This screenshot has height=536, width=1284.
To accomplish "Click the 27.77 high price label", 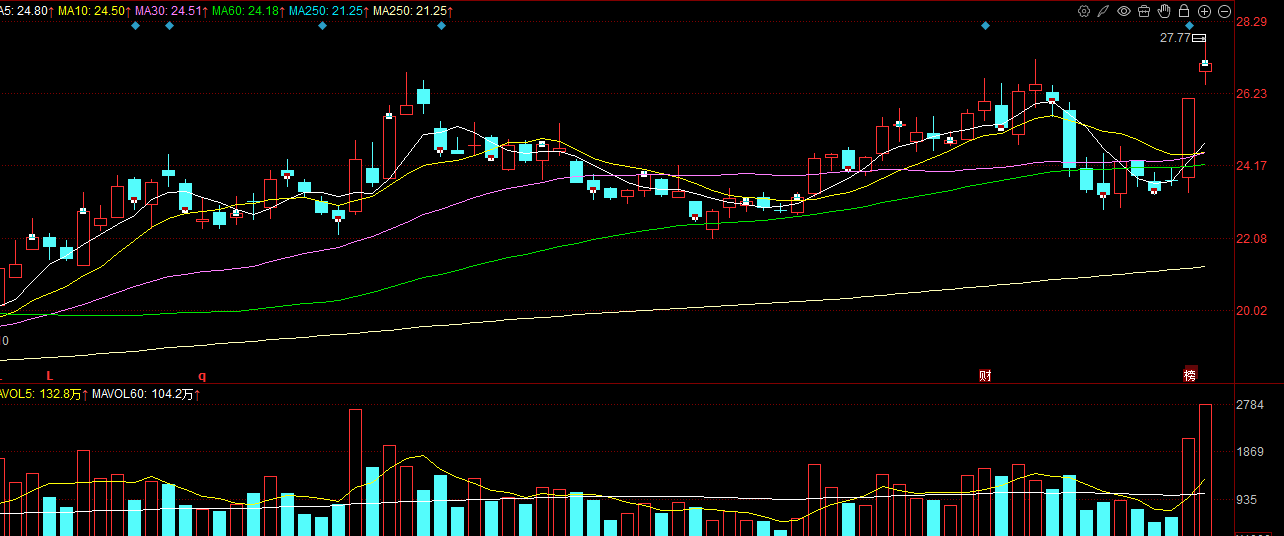I will coord(1175,38).
